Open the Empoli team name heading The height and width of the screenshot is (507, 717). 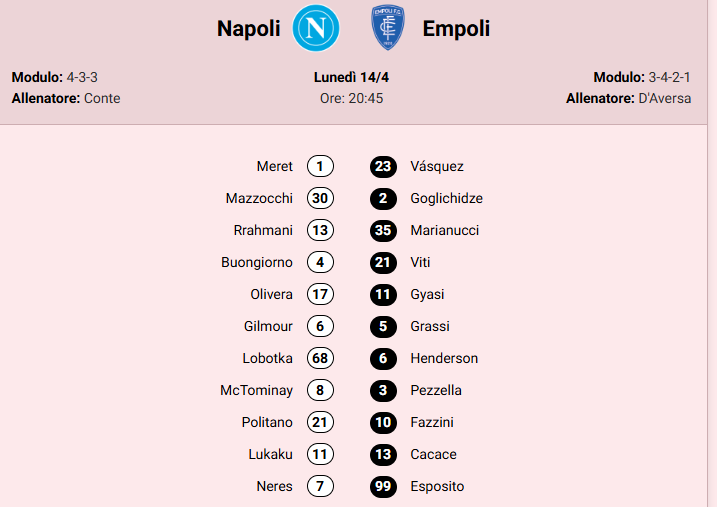(x=456, y=29)
